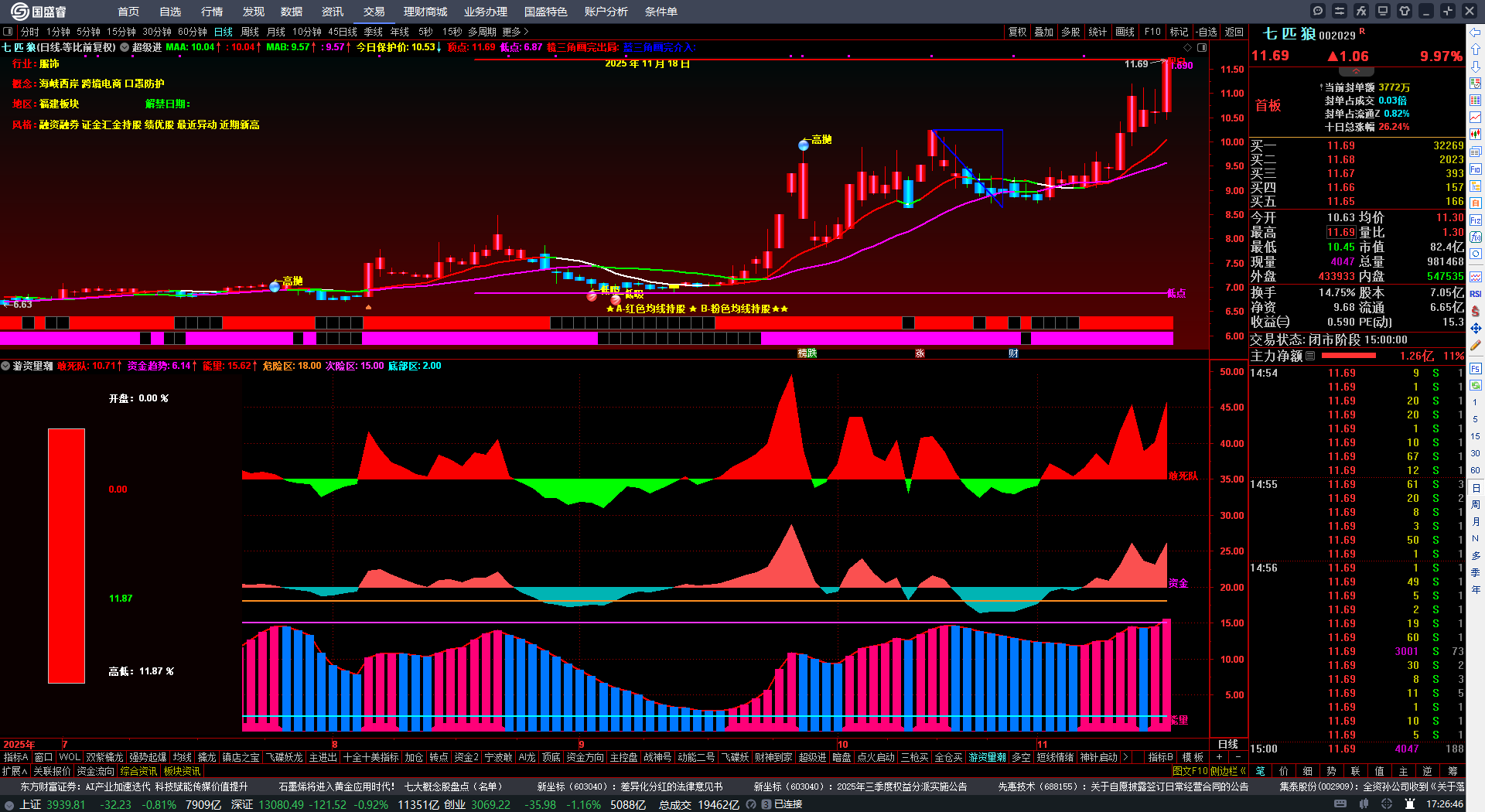Viewport: 1485px width, 812px height.
Task: Click the 资金流向 tab
Action: 95,771
